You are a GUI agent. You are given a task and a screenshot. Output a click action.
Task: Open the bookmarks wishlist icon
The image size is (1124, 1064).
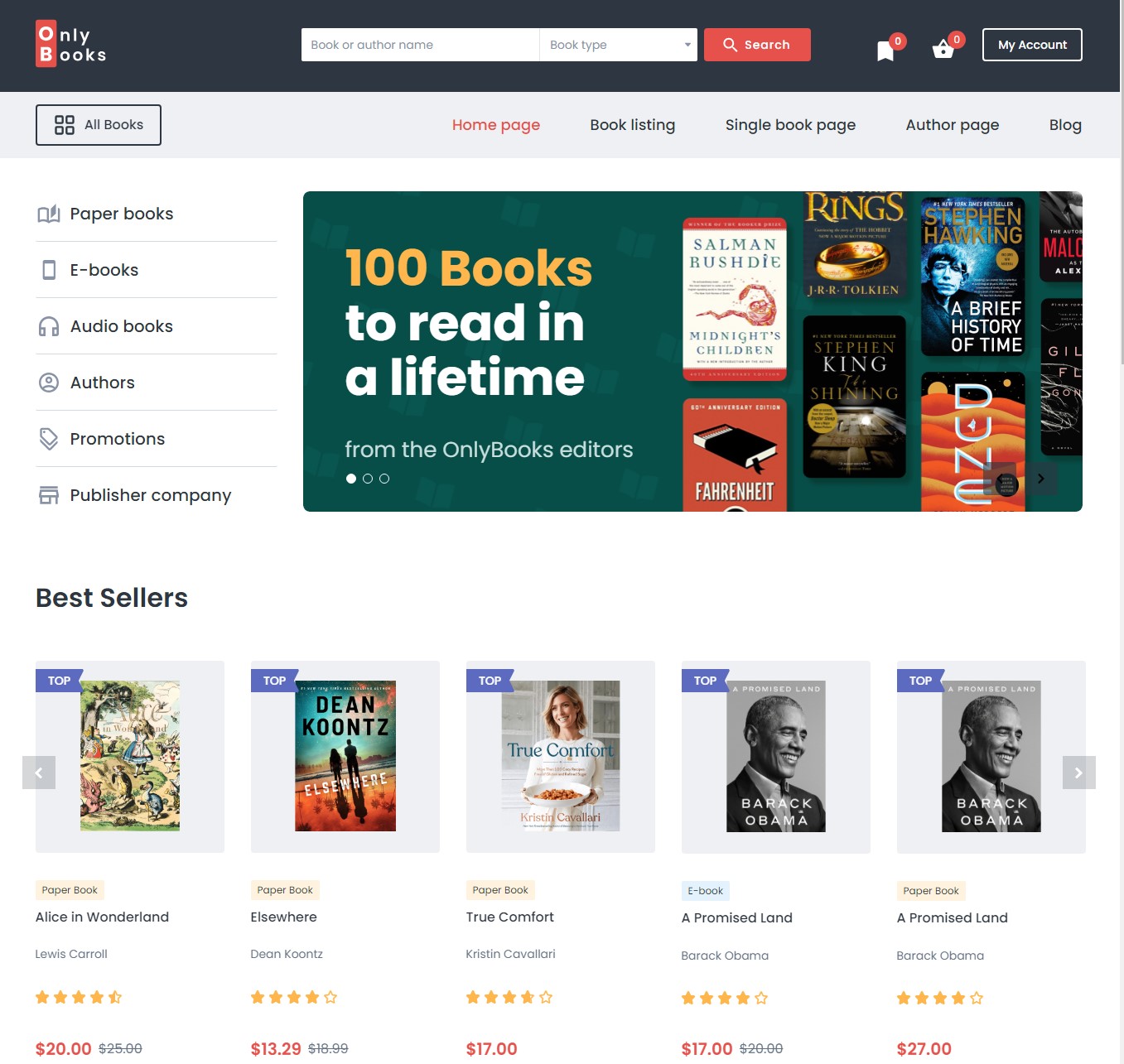click(x=885, y=51)
